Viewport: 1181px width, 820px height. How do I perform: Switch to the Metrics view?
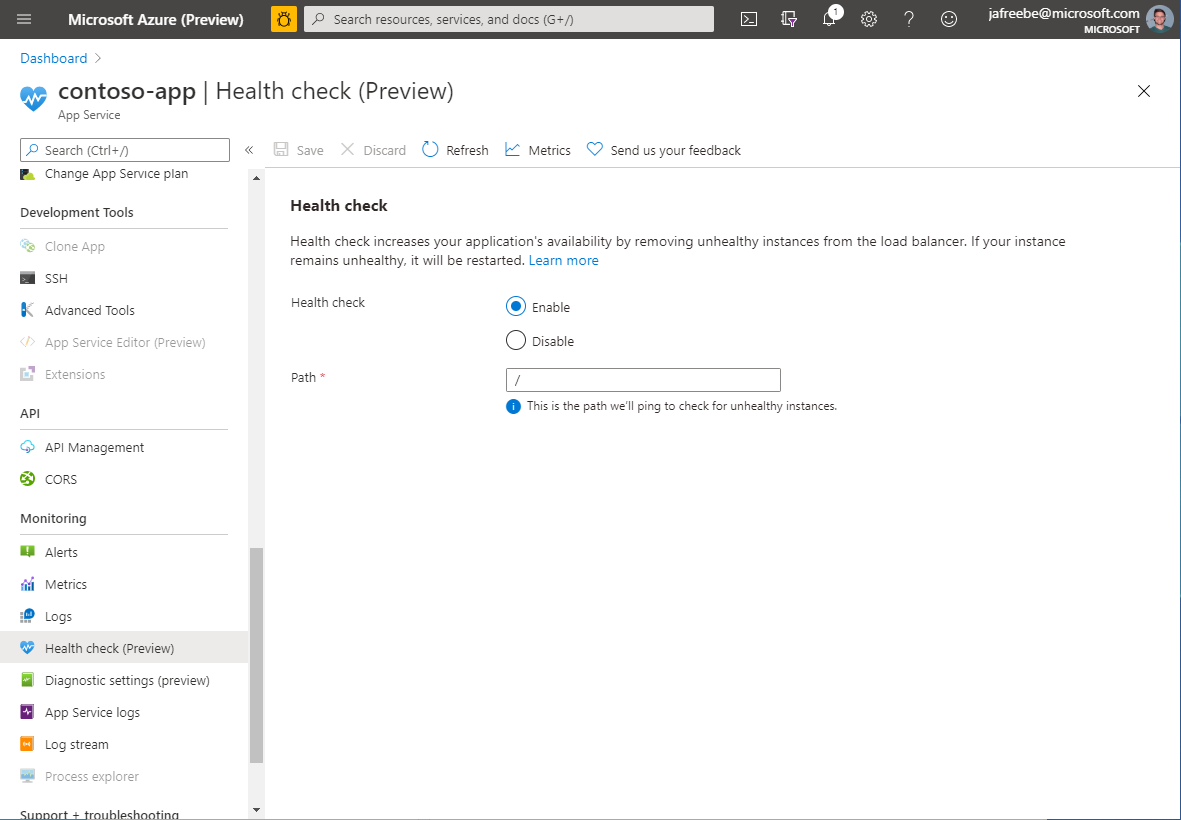(537, 149)
